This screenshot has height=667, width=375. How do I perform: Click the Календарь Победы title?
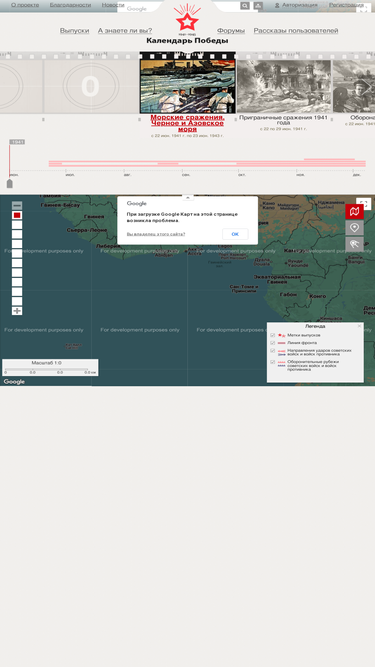[x=187, y=41]
